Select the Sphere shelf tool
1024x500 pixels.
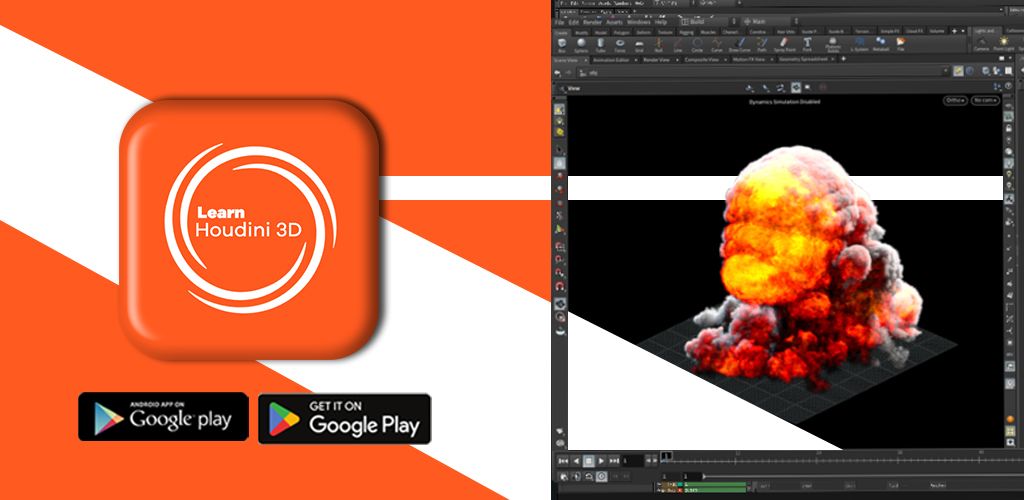581,45
